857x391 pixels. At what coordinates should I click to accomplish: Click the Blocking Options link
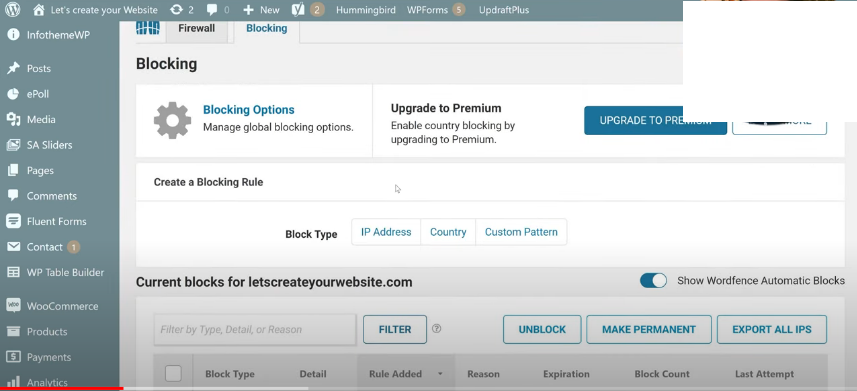click(249, 110)
